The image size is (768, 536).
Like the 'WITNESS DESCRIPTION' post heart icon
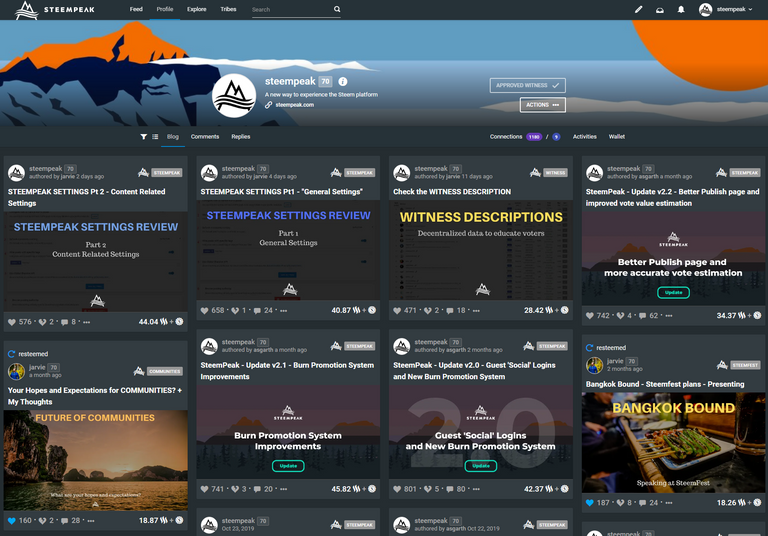point(397,311)
